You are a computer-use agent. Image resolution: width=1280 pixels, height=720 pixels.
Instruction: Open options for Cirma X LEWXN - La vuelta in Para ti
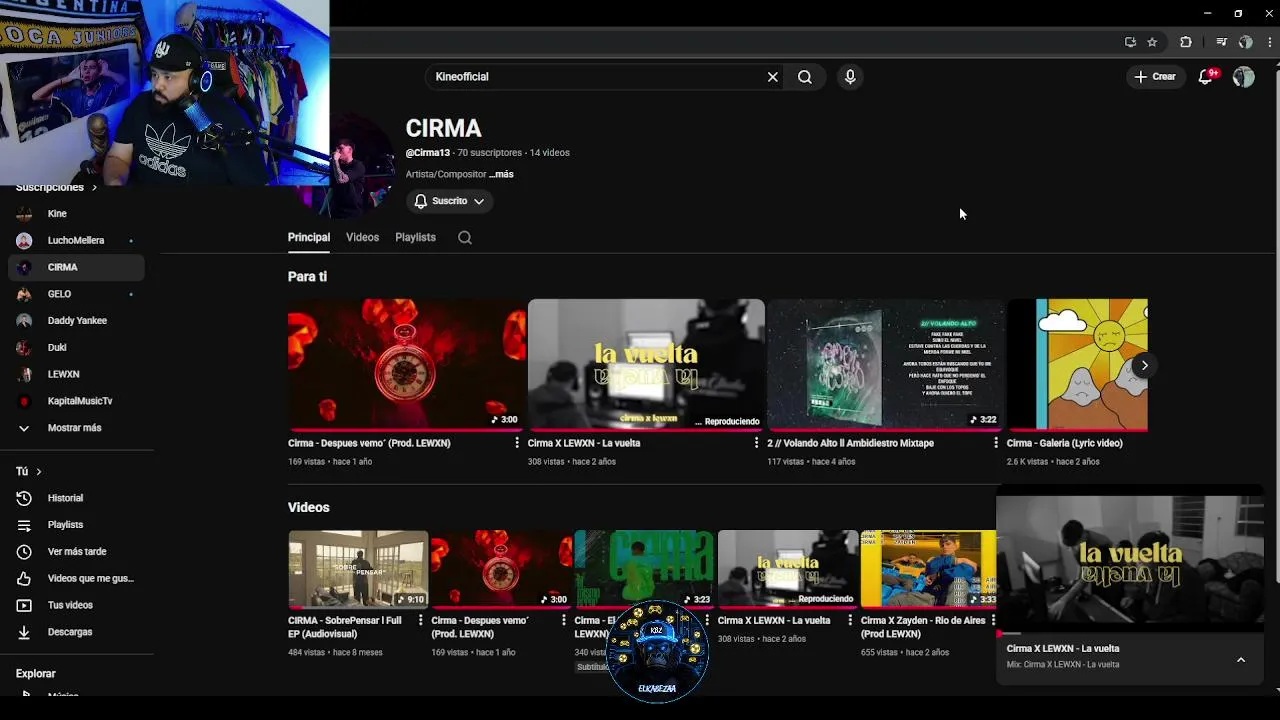click(756, 443)
